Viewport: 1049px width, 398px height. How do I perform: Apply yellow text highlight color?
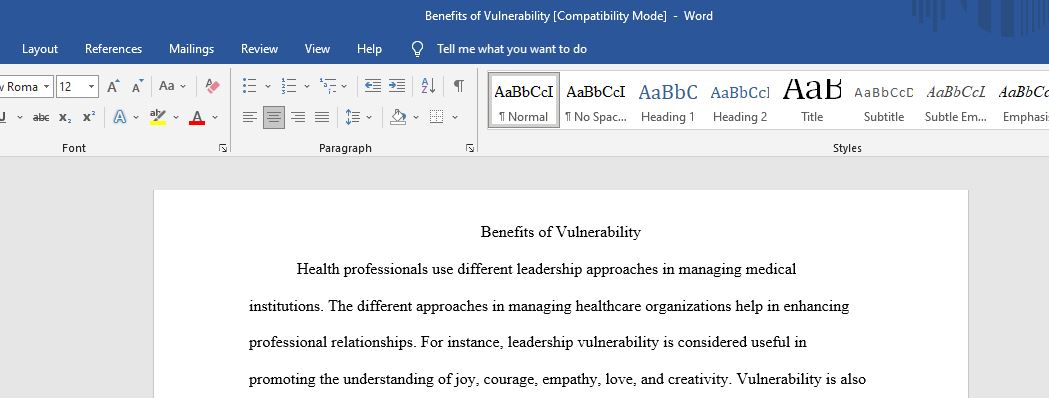point(158,117)
